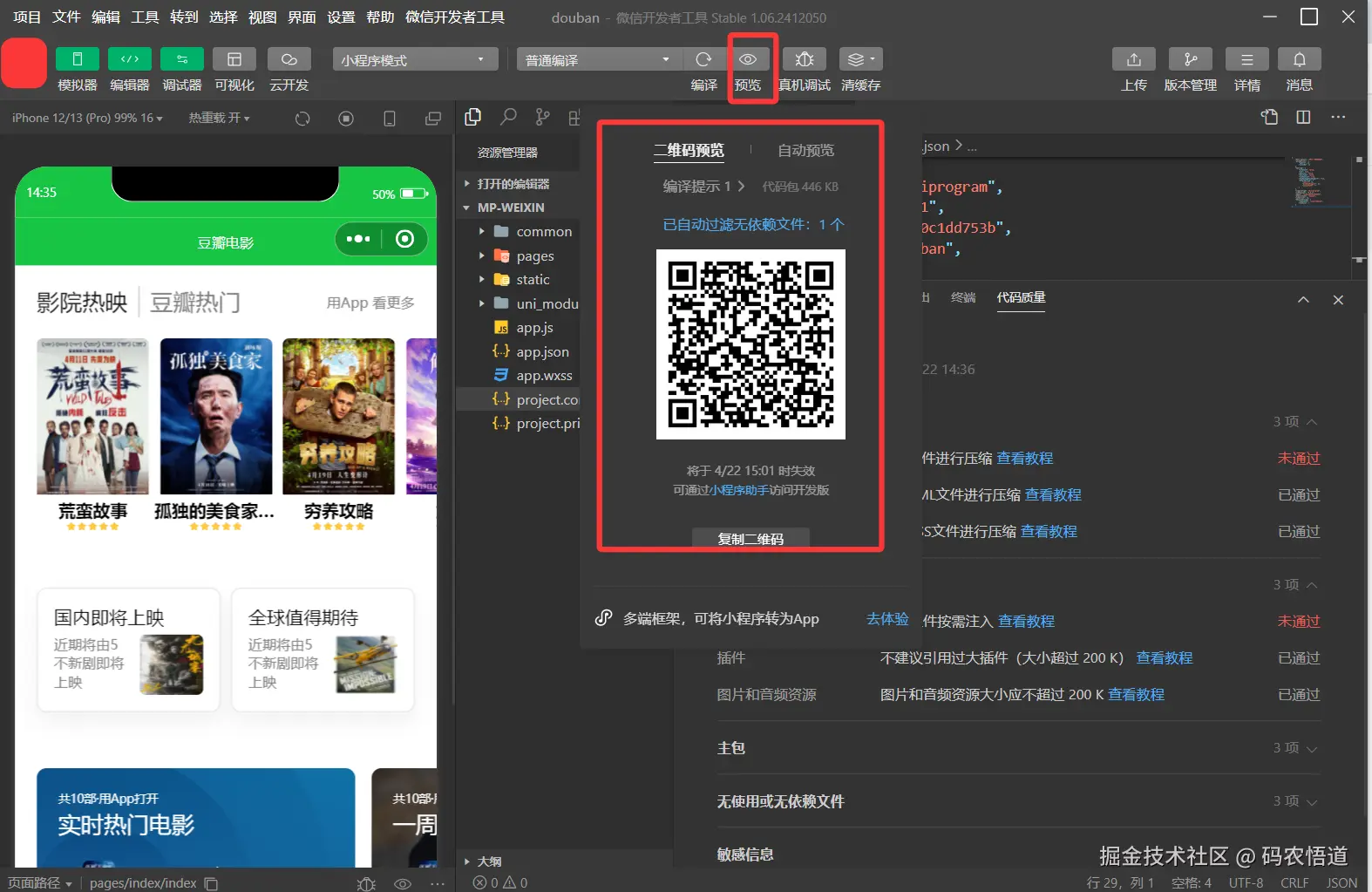Open the mini program capsule menu dots
Image resolution: width=1372 pixels, height=892 pixels.
(x=358, y=239)
